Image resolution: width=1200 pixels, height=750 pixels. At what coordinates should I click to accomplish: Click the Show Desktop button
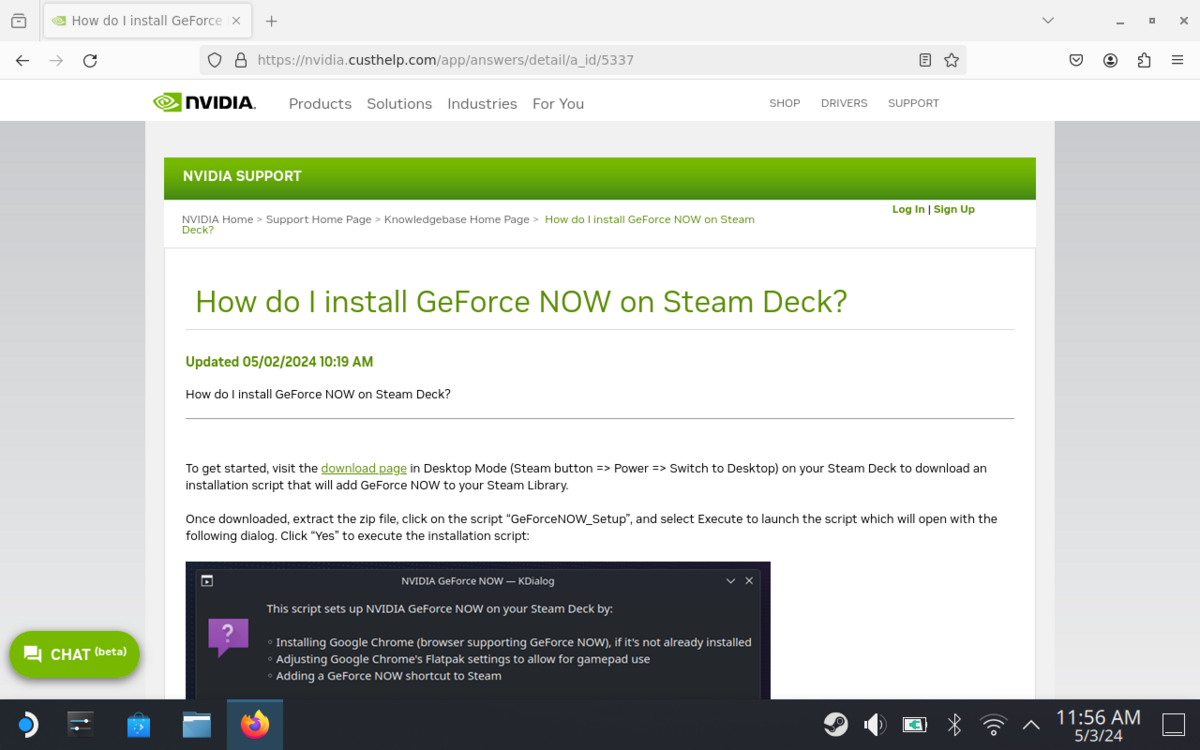click(1174, 725)
